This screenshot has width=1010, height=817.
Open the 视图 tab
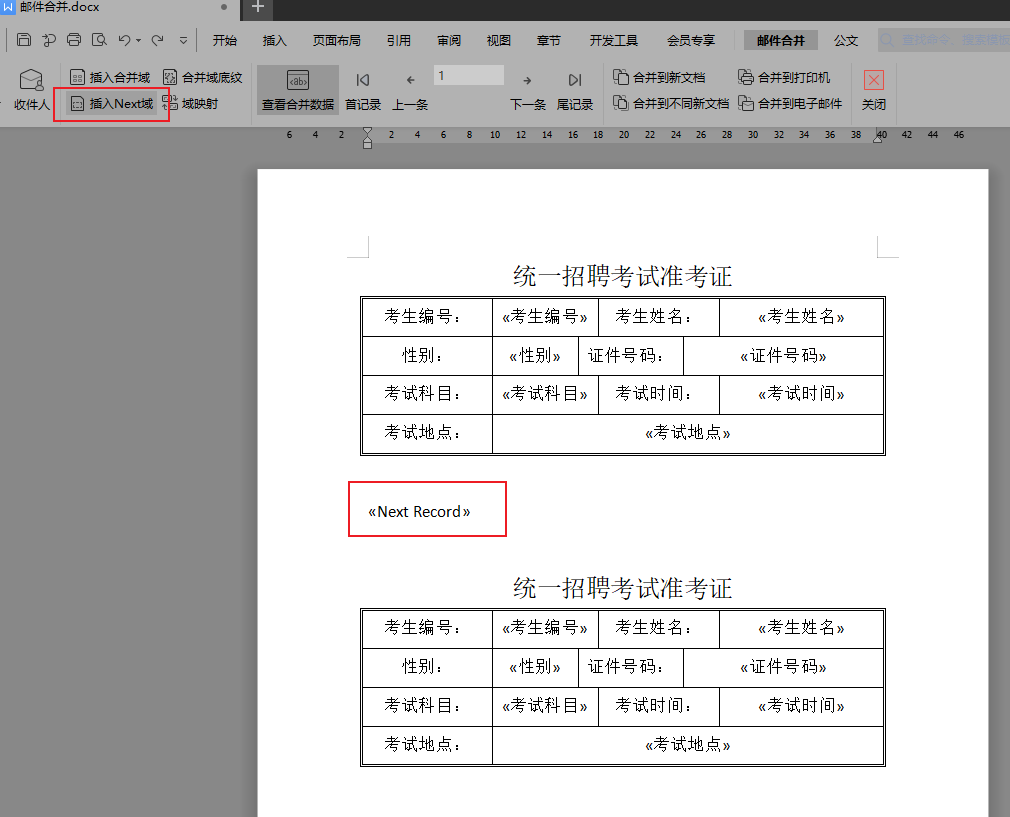(499, 41)
